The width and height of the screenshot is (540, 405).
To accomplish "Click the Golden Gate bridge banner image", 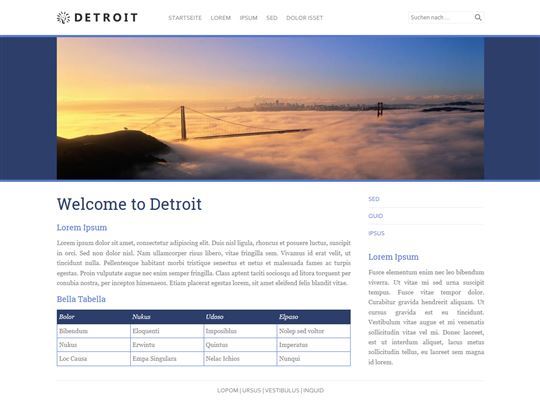I will coord(270,108).
